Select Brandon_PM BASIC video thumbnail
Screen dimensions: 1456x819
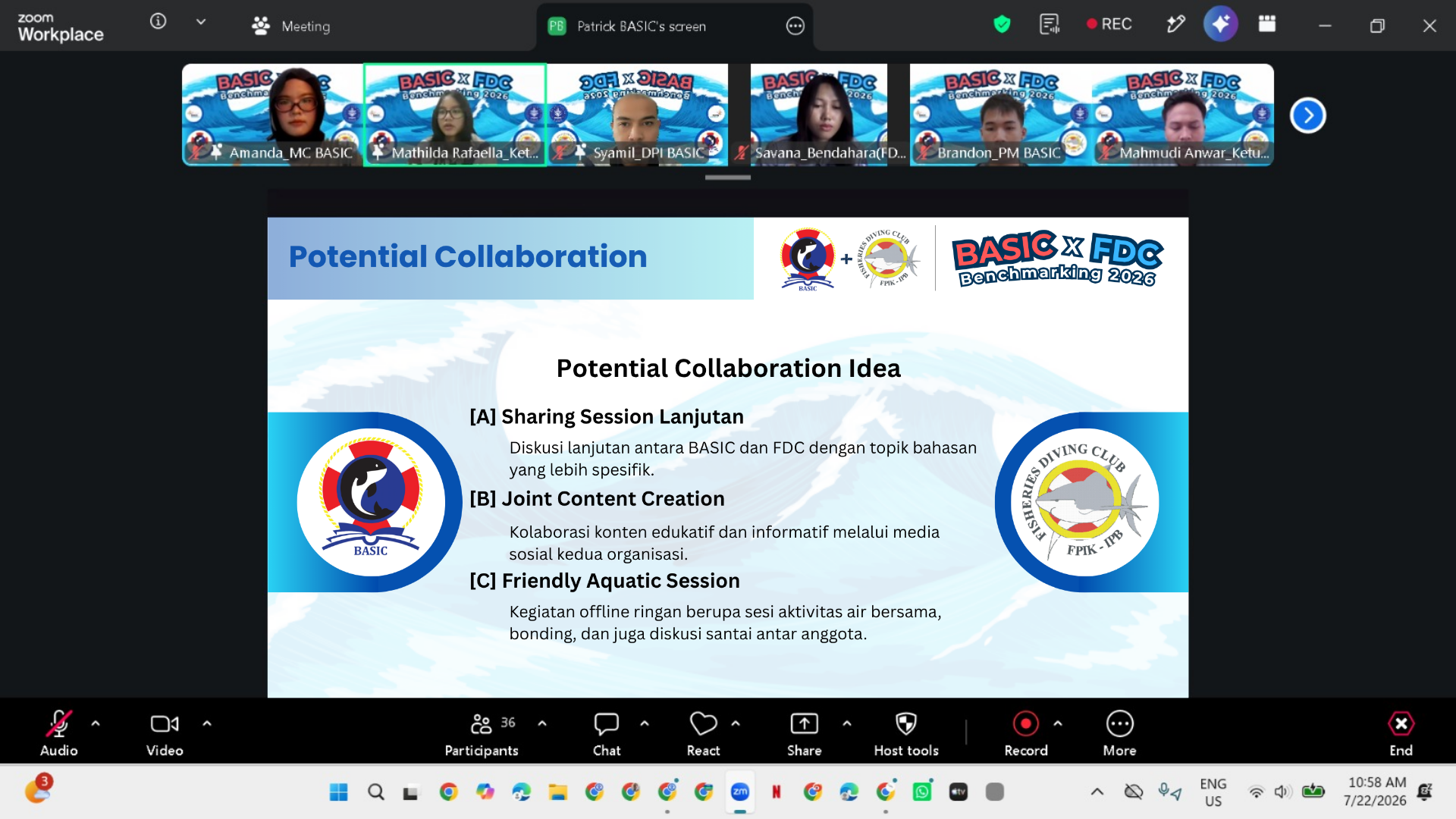coord(1001,115)
